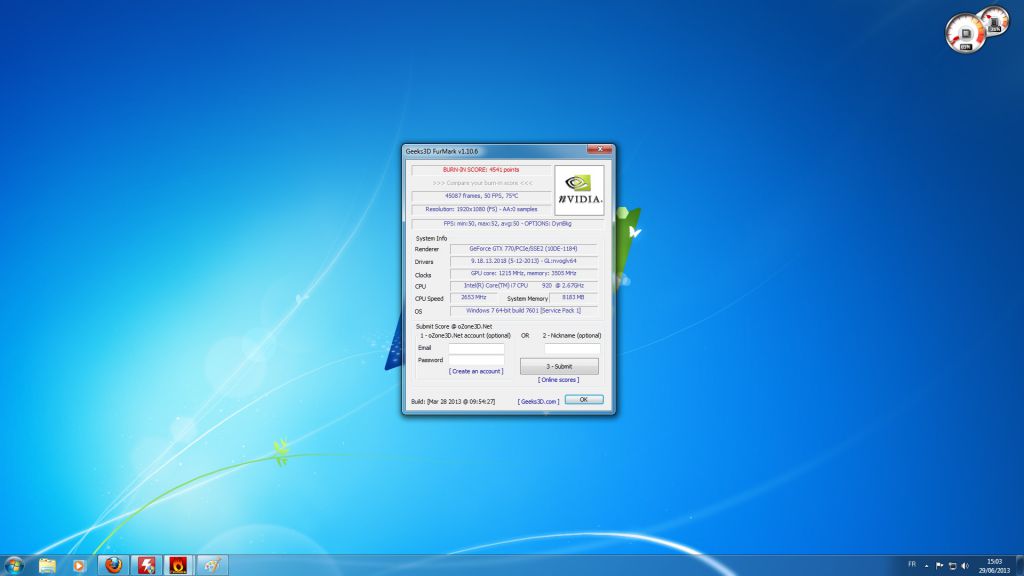Click the 8183 MB system memory value
The height and width of the screenshot is (576, 1024).
[573, 297]
